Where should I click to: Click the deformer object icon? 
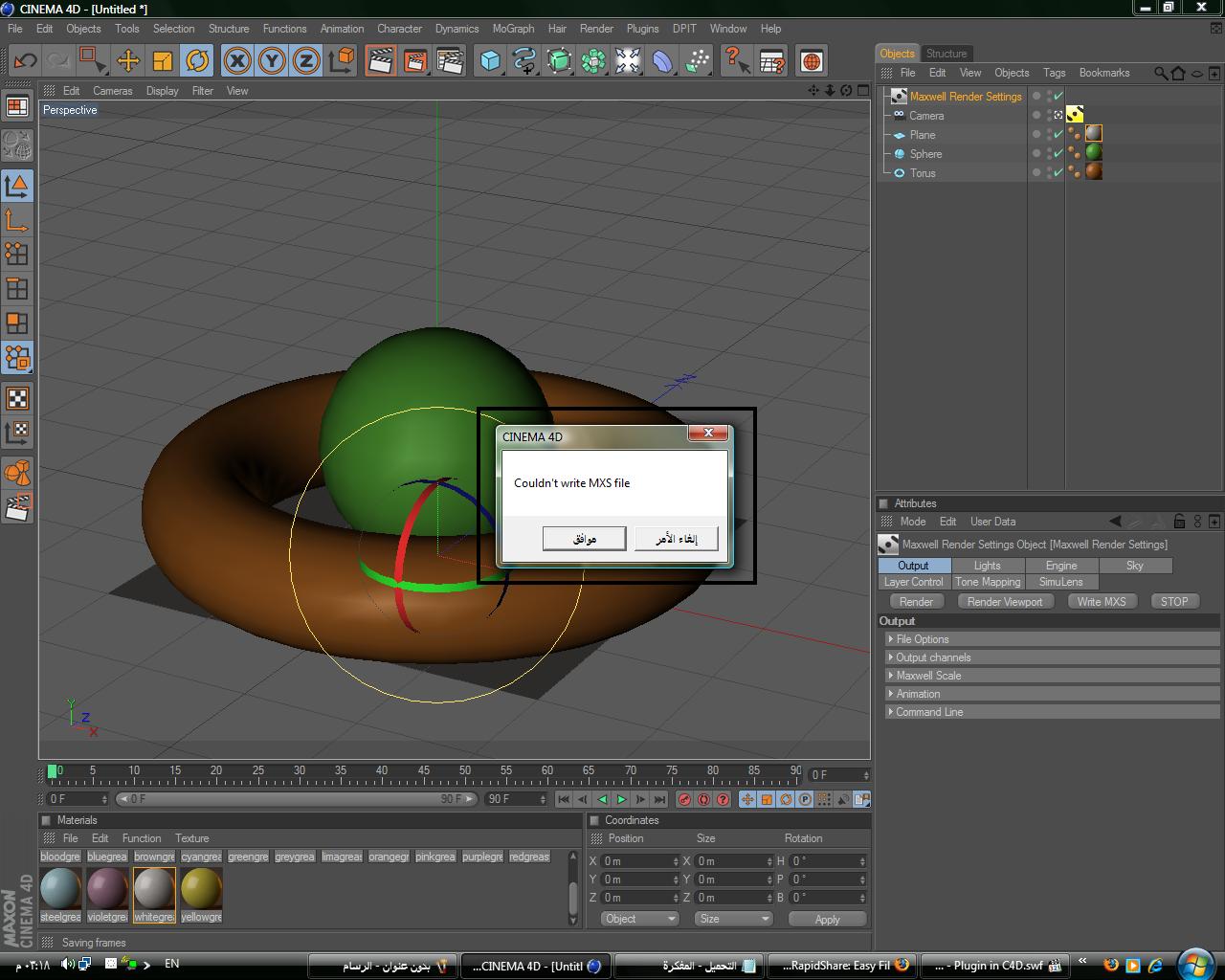pyautogui.click(x=662, y=61)
